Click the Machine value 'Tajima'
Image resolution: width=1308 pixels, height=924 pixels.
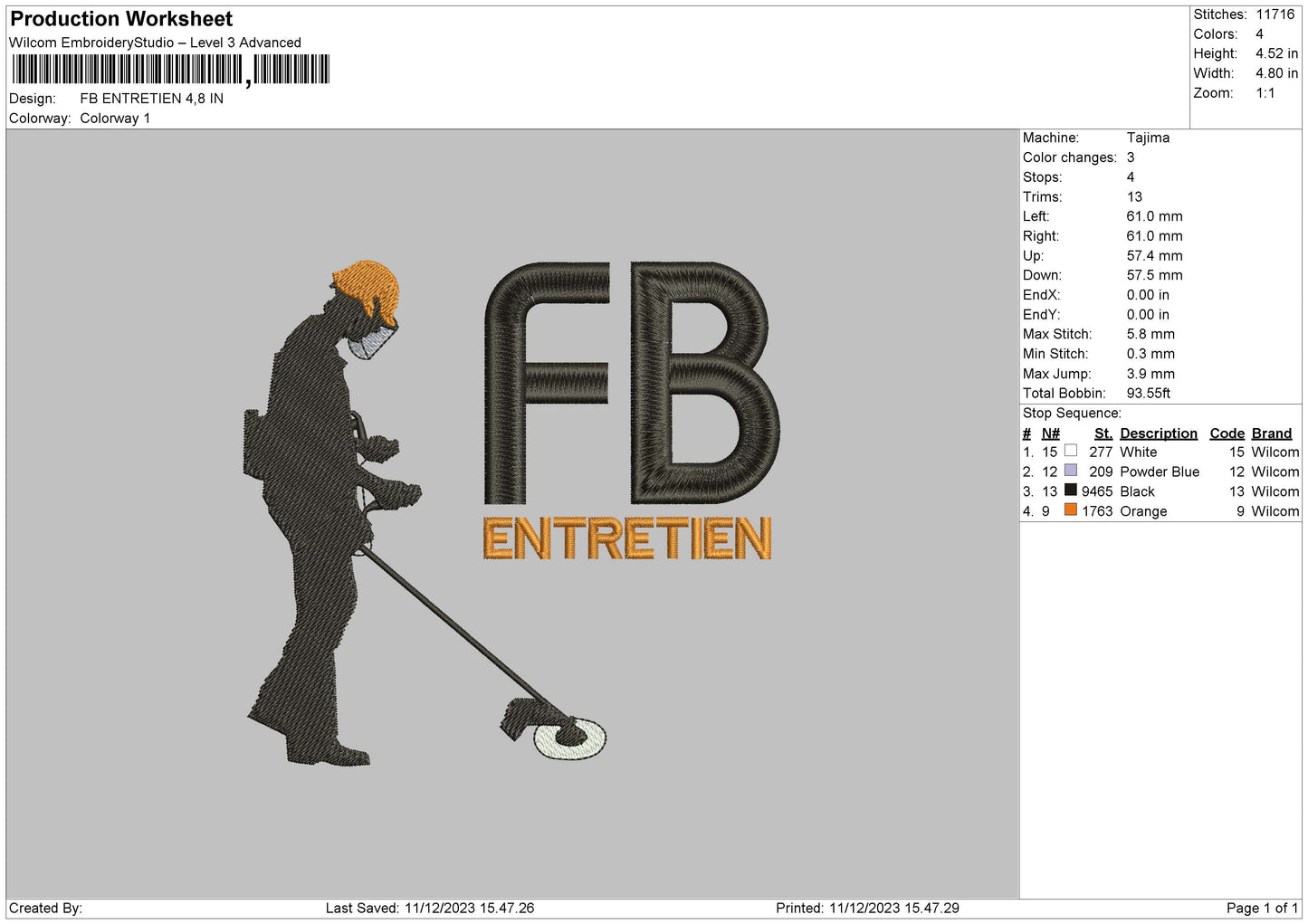coord(1148,138)
